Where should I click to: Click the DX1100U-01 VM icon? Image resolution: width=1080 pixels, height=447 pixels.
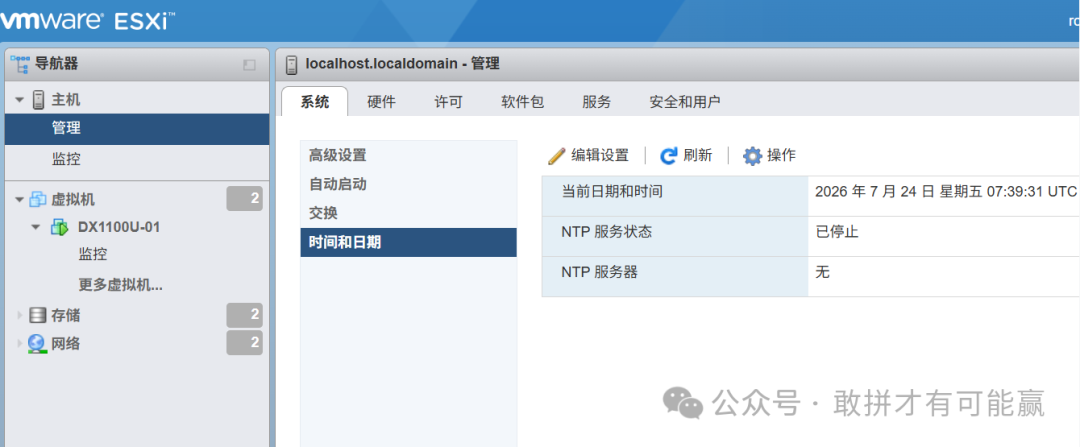(59, 227)
